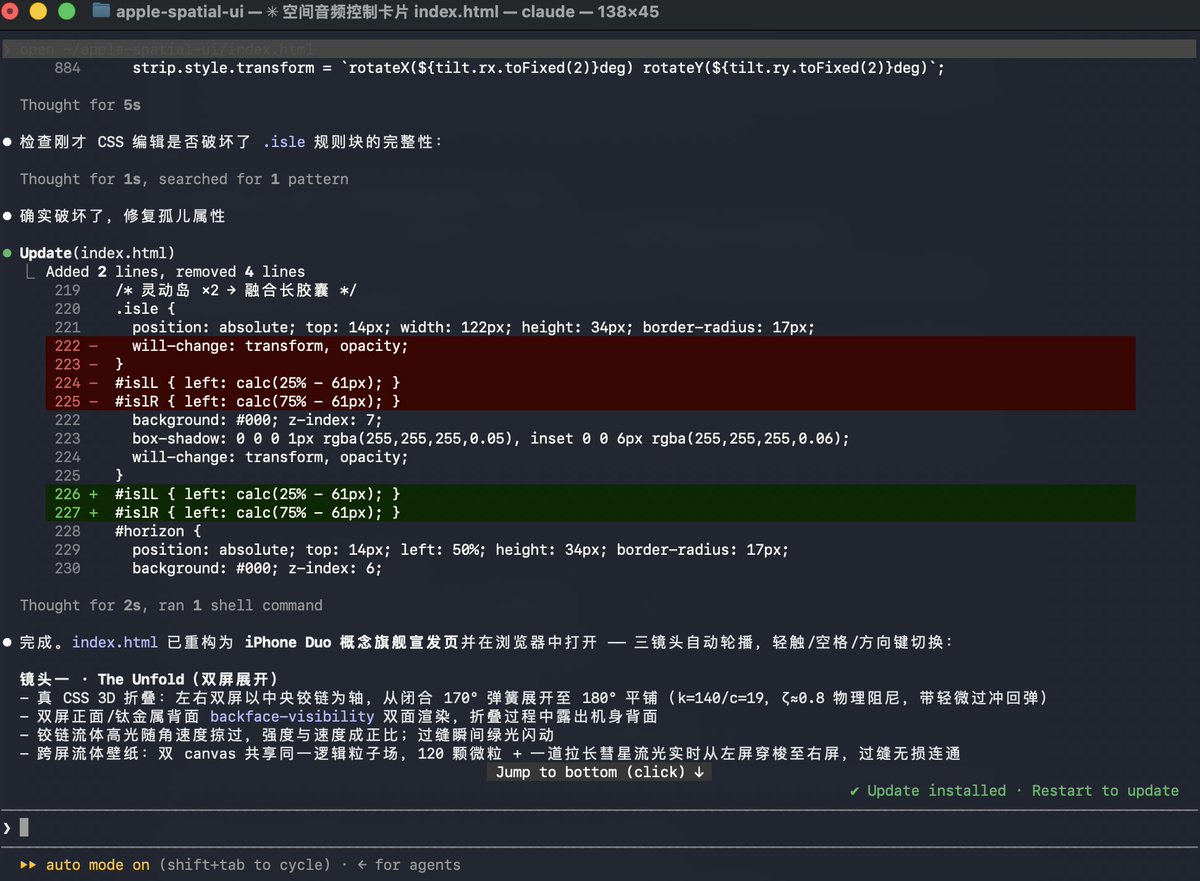
Task: Click the ▸▸ auto mode indicator icon
Action: pos(28,865)
